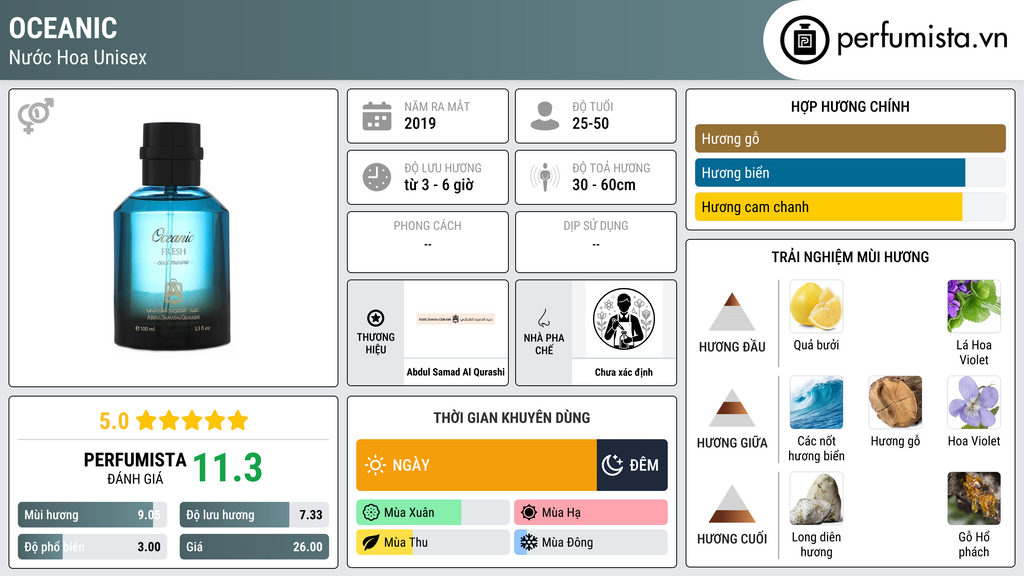Image resolution: width=1024 pixels, height=576 pixels.
Task: Click the age range value 25-50
Action: point(590,123)
